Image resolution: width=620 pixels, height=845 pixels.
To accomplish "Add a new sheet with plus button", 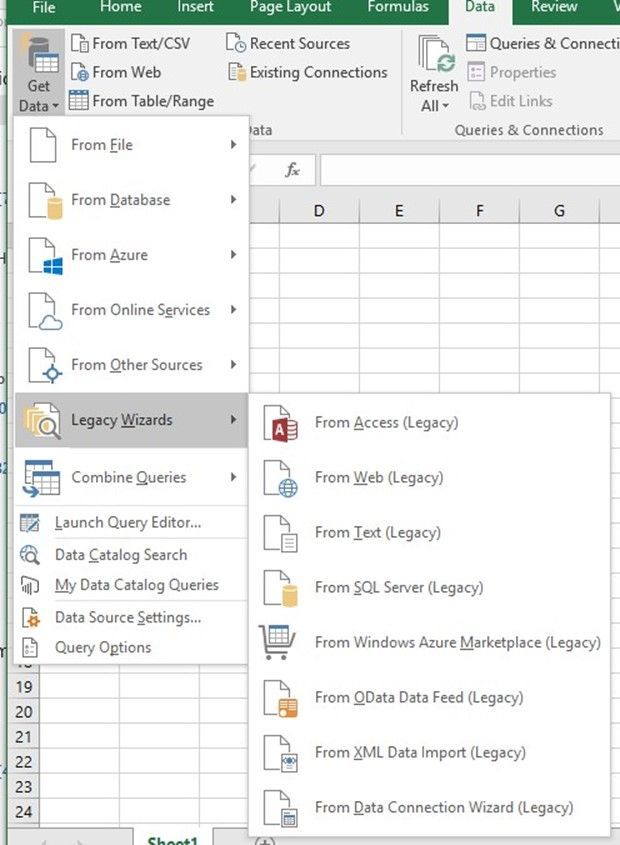I will tap(264, 841).
